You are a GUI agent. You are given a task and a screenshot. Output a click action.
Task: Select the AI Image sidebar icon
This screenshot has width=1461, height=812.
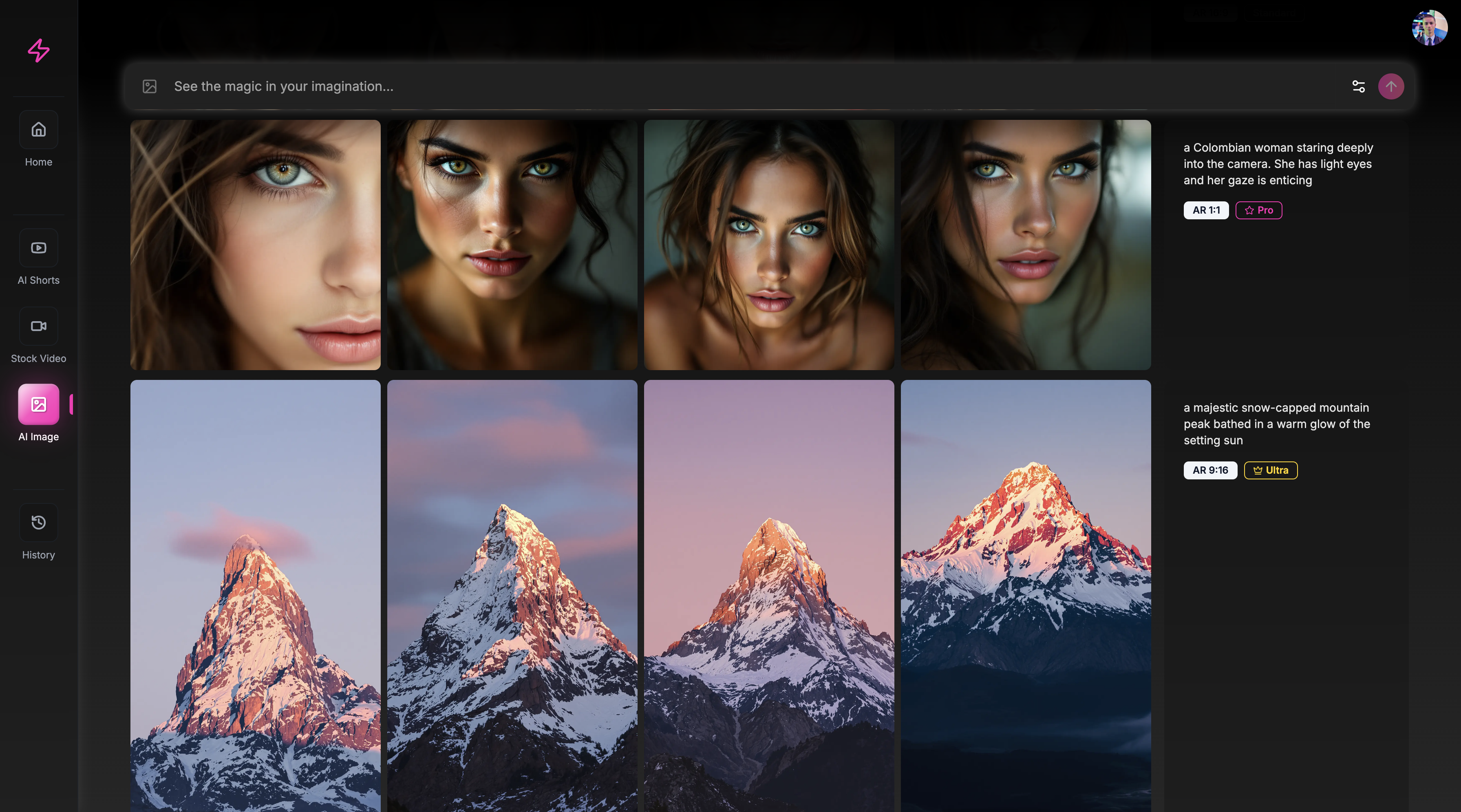pyautogui.click(x=39, y=404)
